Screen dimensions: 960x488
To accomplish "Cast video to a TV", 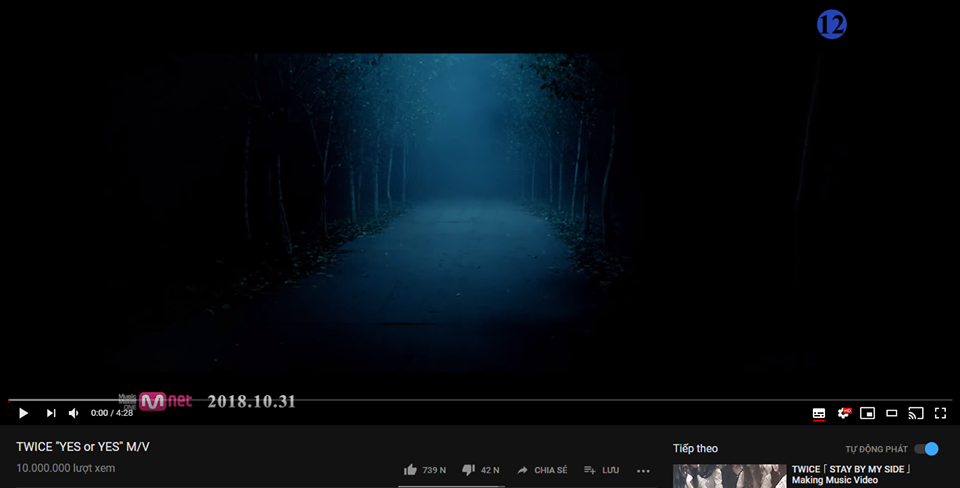I will [916, 413].
